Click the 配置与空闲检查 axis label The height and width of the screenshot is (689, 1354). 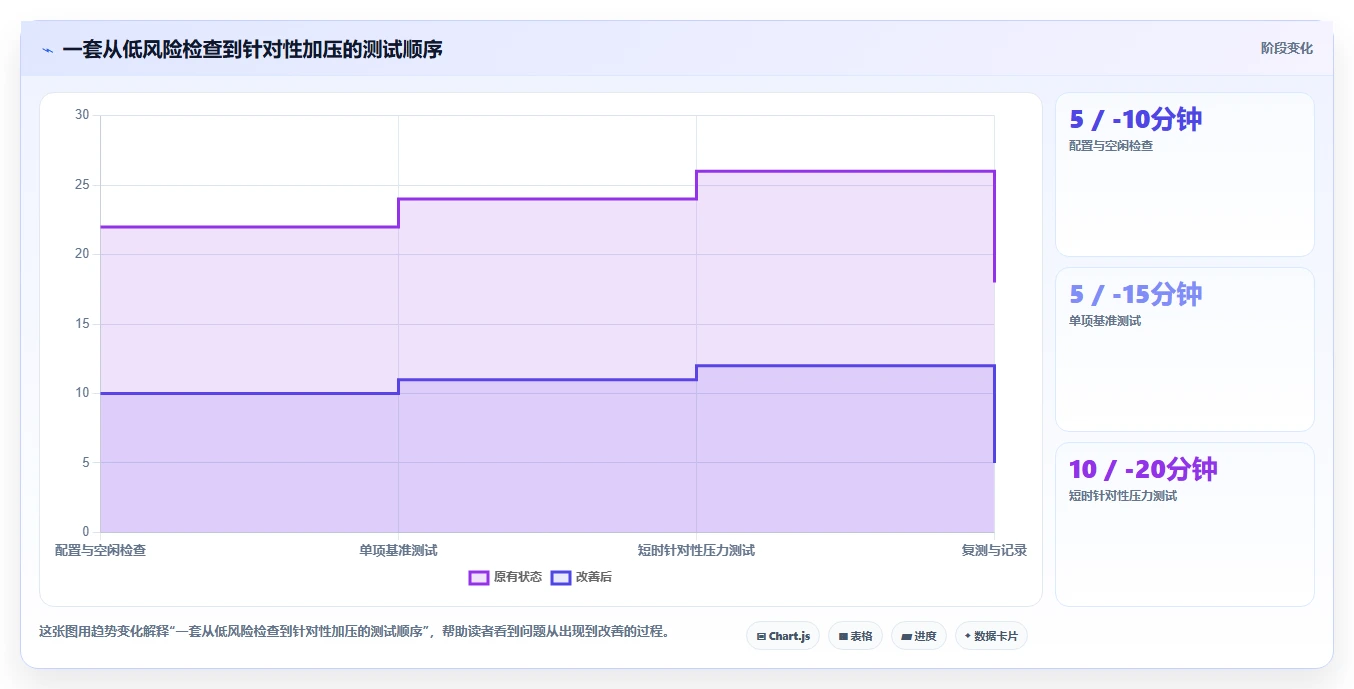coord(100,551)
